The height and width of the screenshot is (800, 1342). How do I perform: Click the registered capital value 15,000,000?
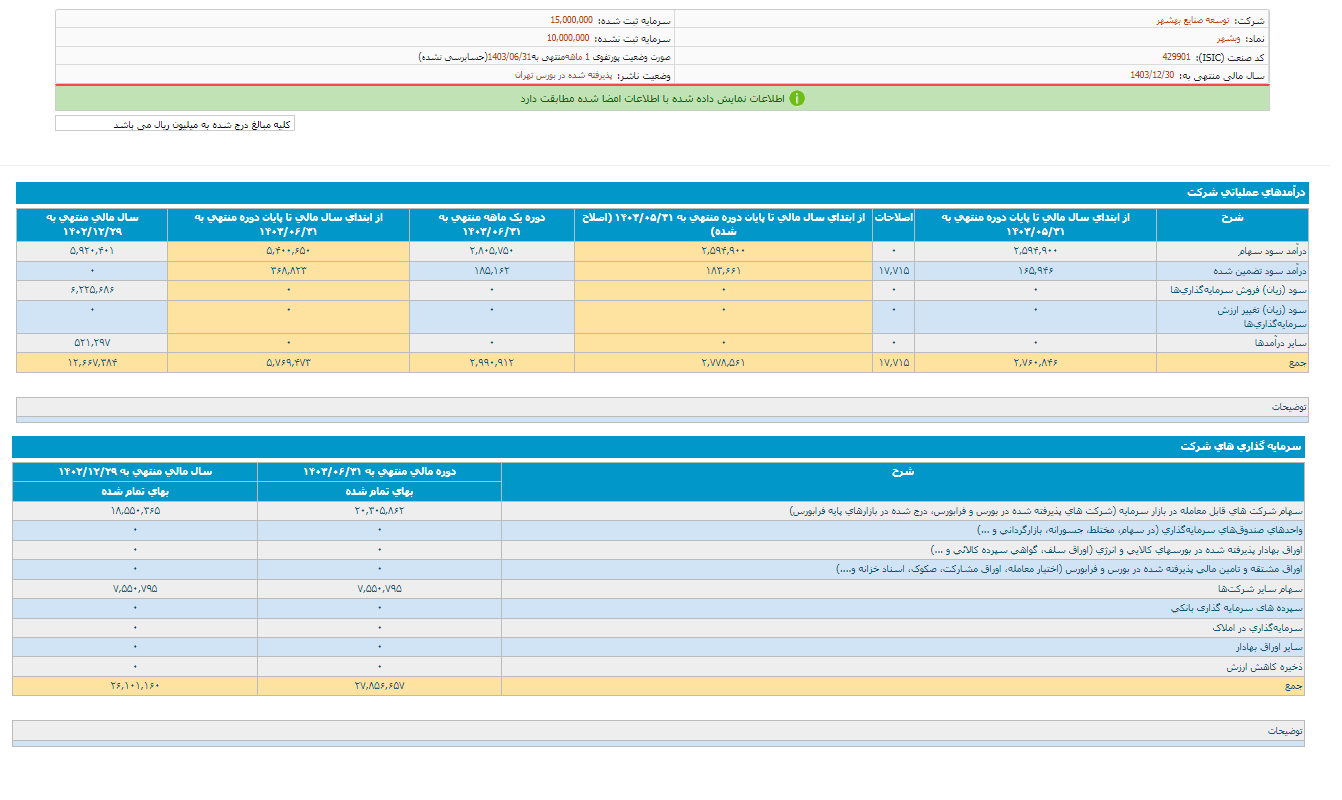pos(571,20)
